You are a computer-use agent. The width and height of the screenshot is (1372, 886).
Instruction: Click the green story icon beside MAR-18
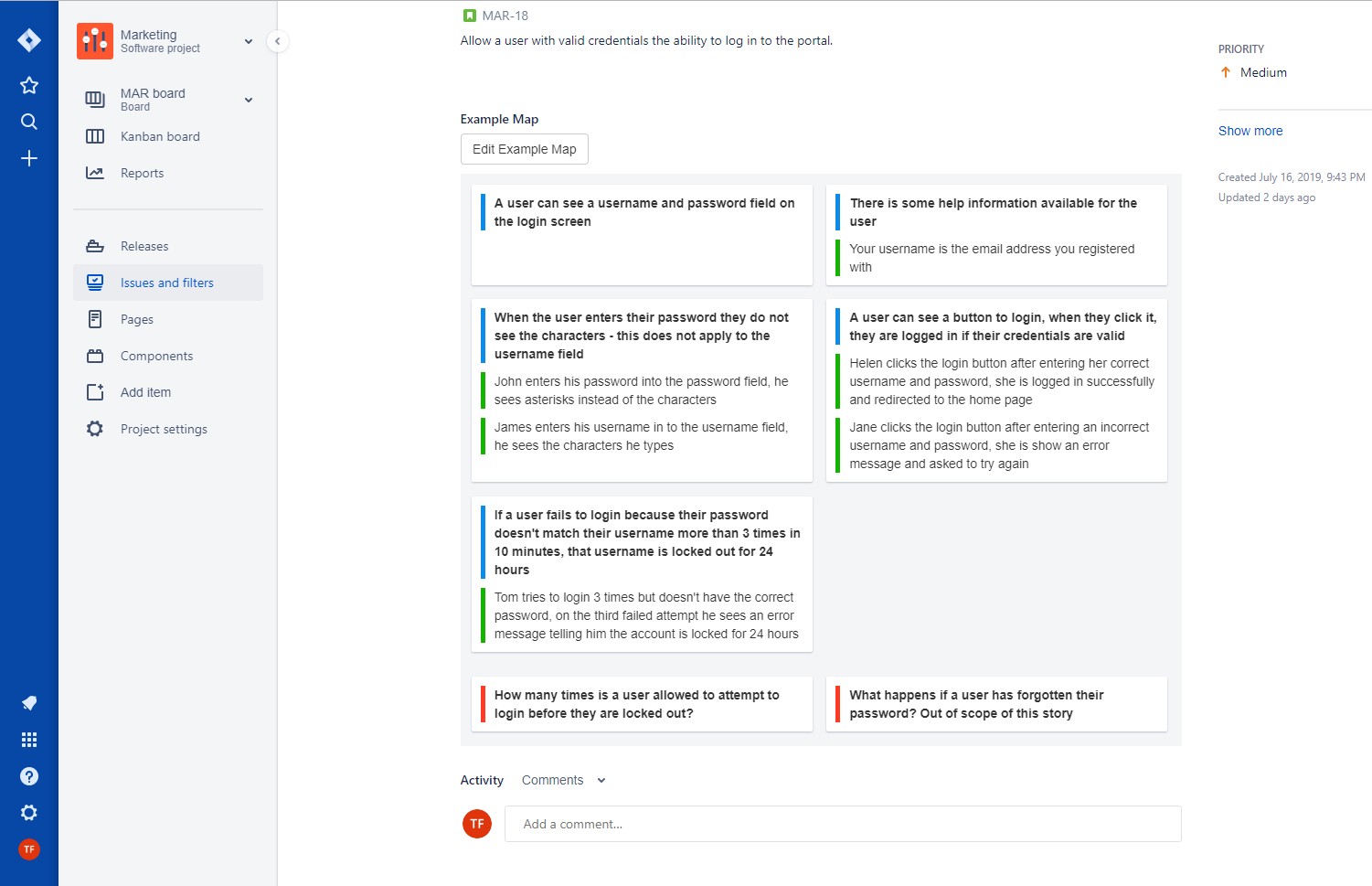pyautogui.click(x=469, y=15)
